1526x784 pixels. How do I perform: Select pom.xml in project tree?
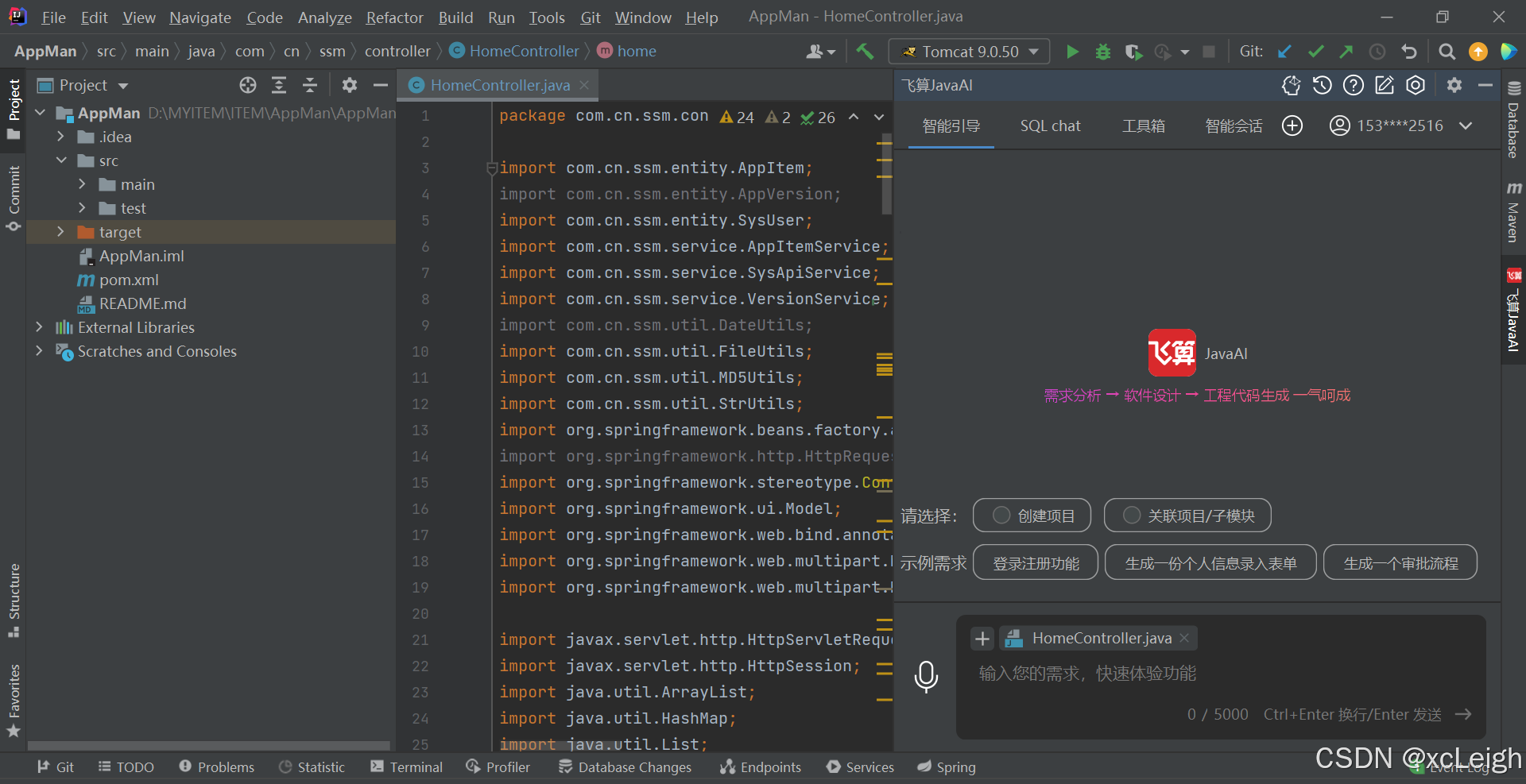[x=118, y=280]
